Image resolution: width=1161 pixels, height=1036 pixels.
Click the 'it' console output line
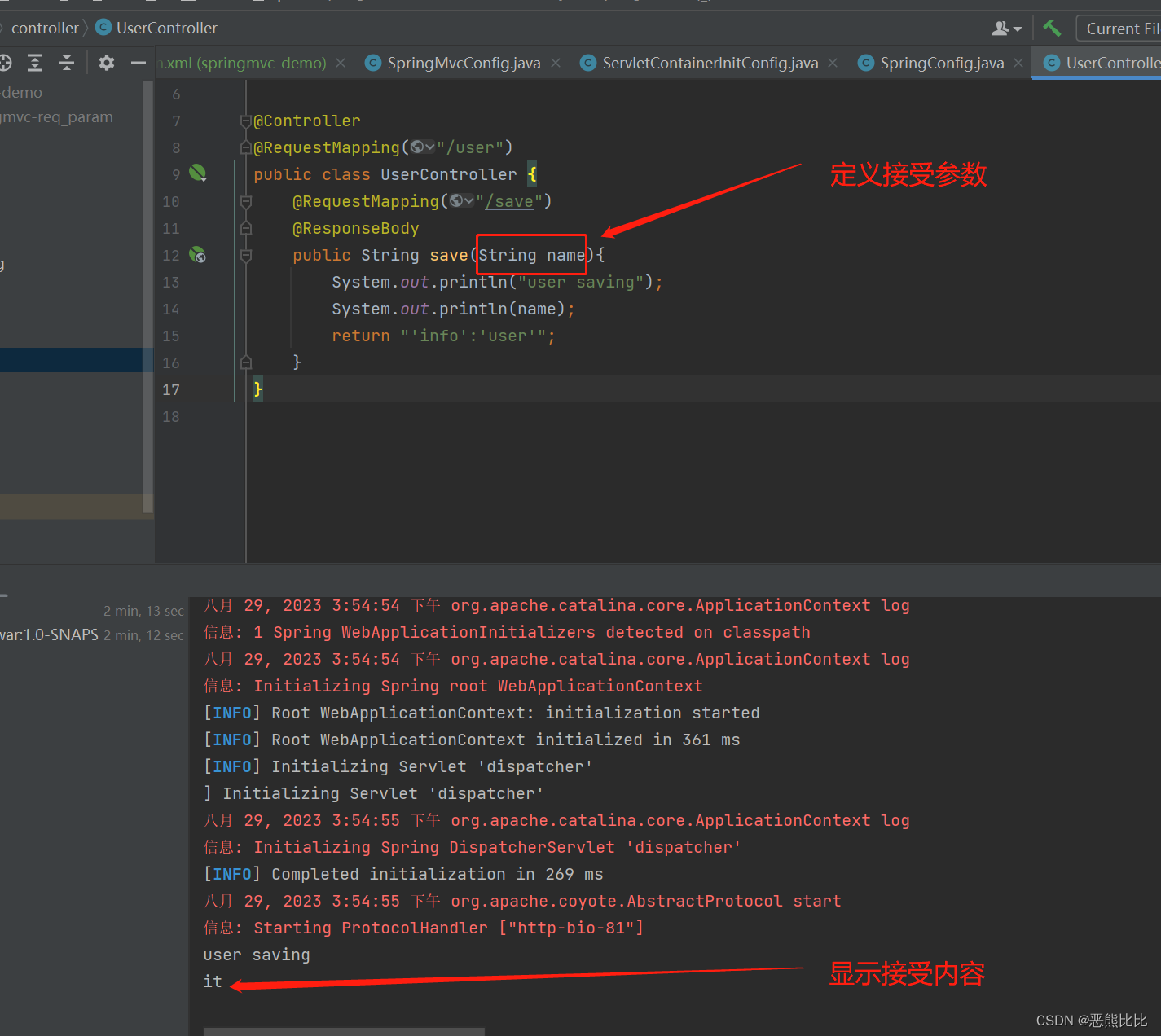[x=213, y=981]
